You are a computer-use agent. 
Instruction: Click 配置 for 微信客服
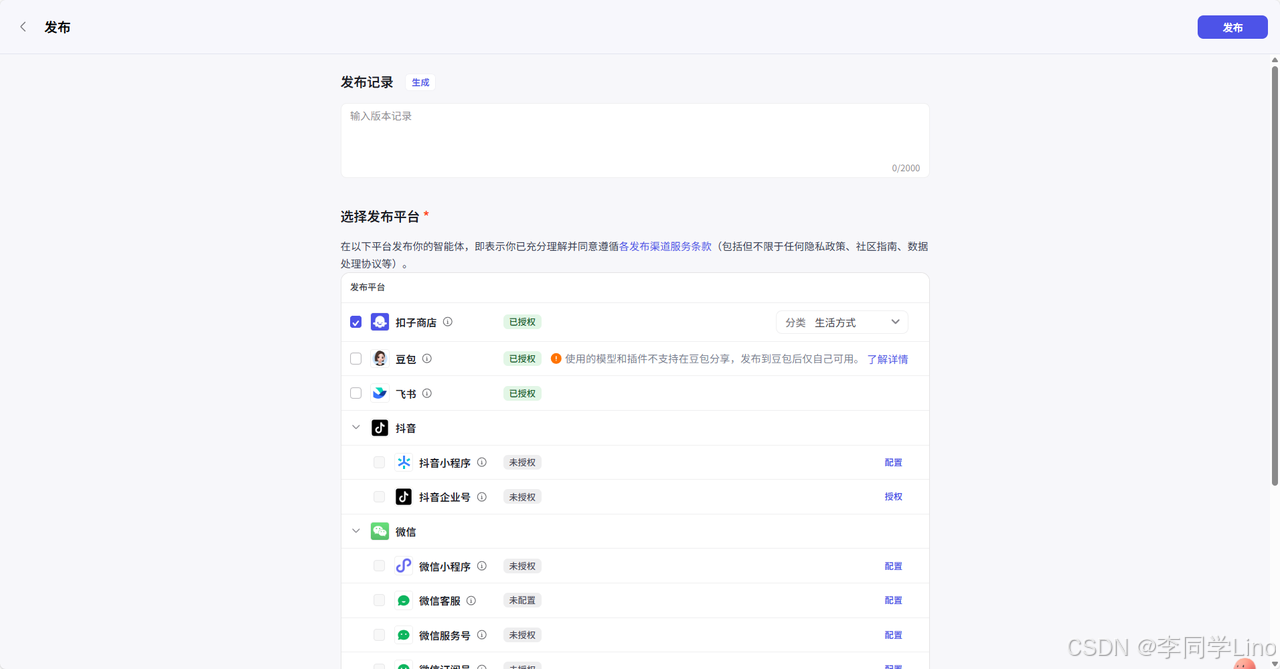coord(893,601)
